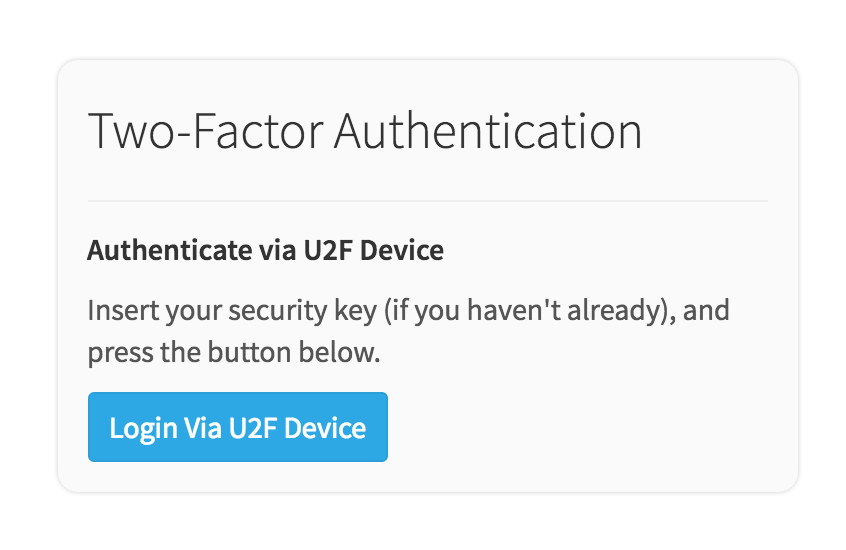Click the Login Via U2F Device button
846x550 pixels.
pyautogui.click(x=237, y=428)
